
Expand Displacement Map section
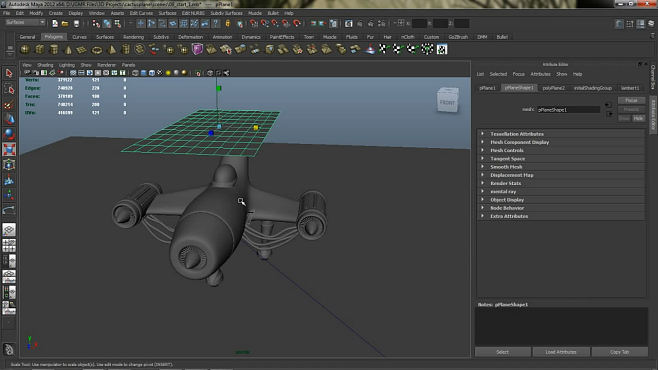561,175
